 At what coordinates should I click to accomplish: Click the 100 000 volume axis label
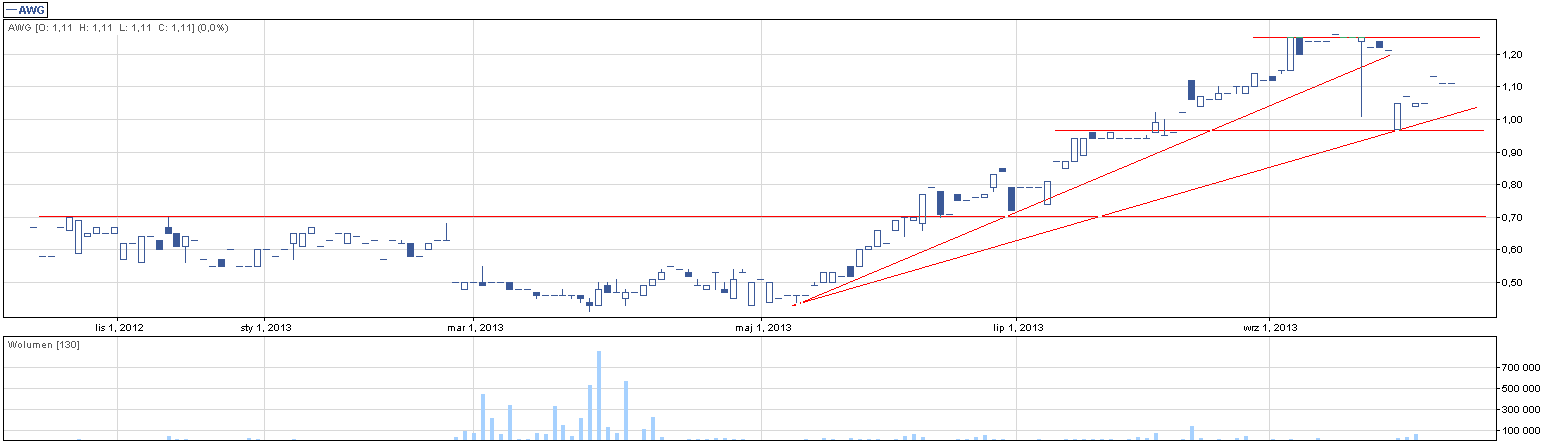pyautogui.click(x=1522, y=431)
